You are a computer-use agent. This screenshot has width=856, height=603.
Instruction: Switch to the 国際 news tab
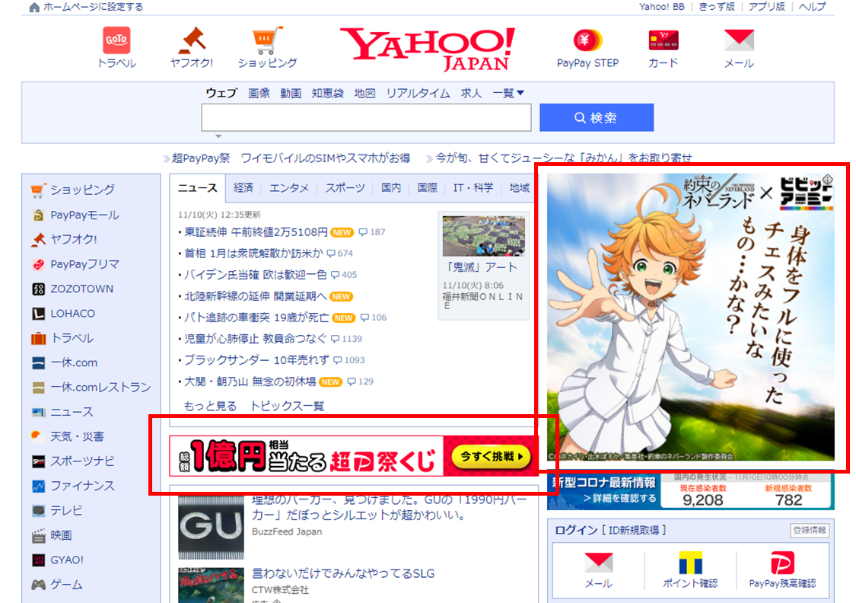tap(427, 188)
